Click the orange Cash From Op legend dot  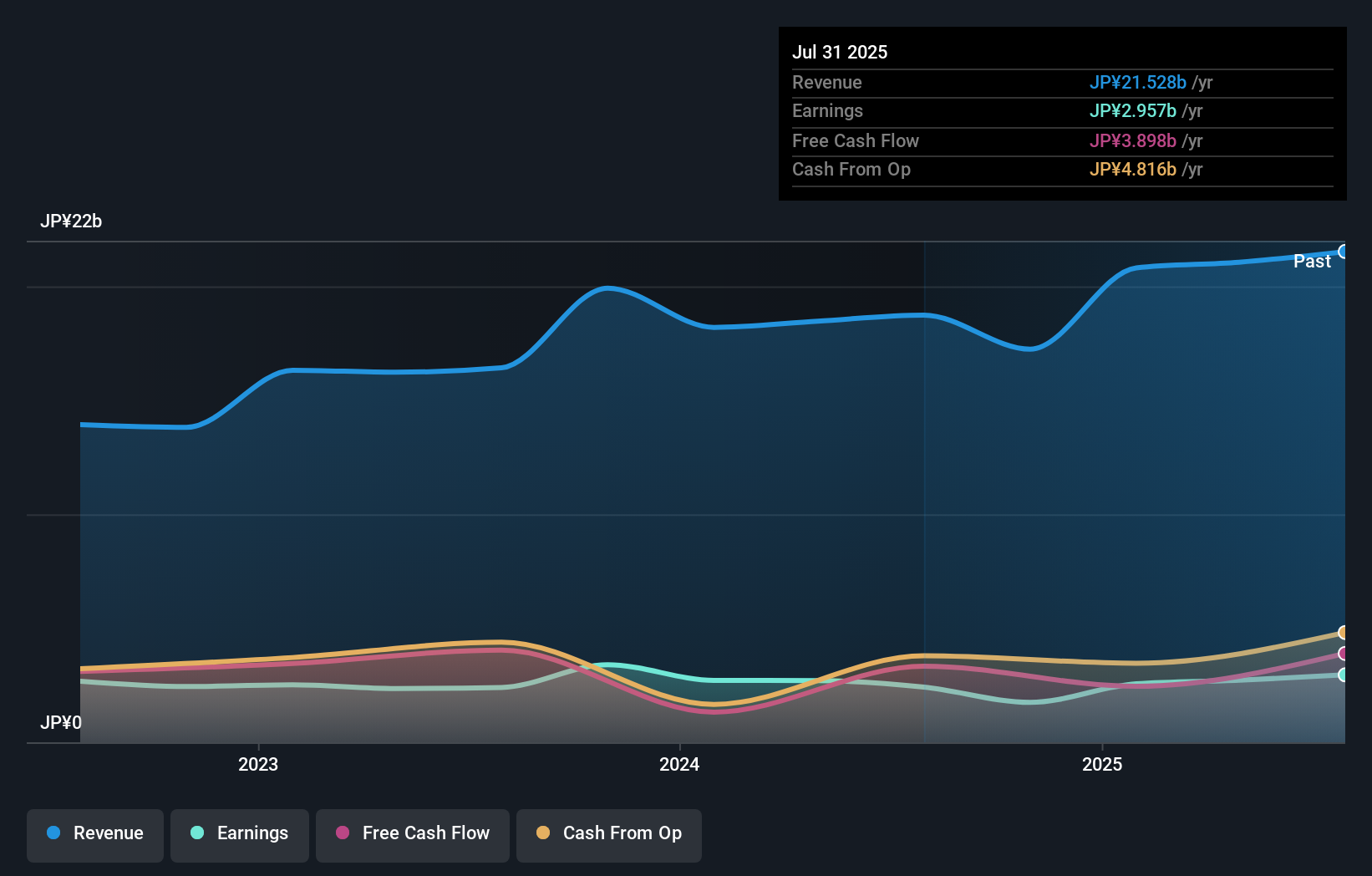[x=544, y=833]
